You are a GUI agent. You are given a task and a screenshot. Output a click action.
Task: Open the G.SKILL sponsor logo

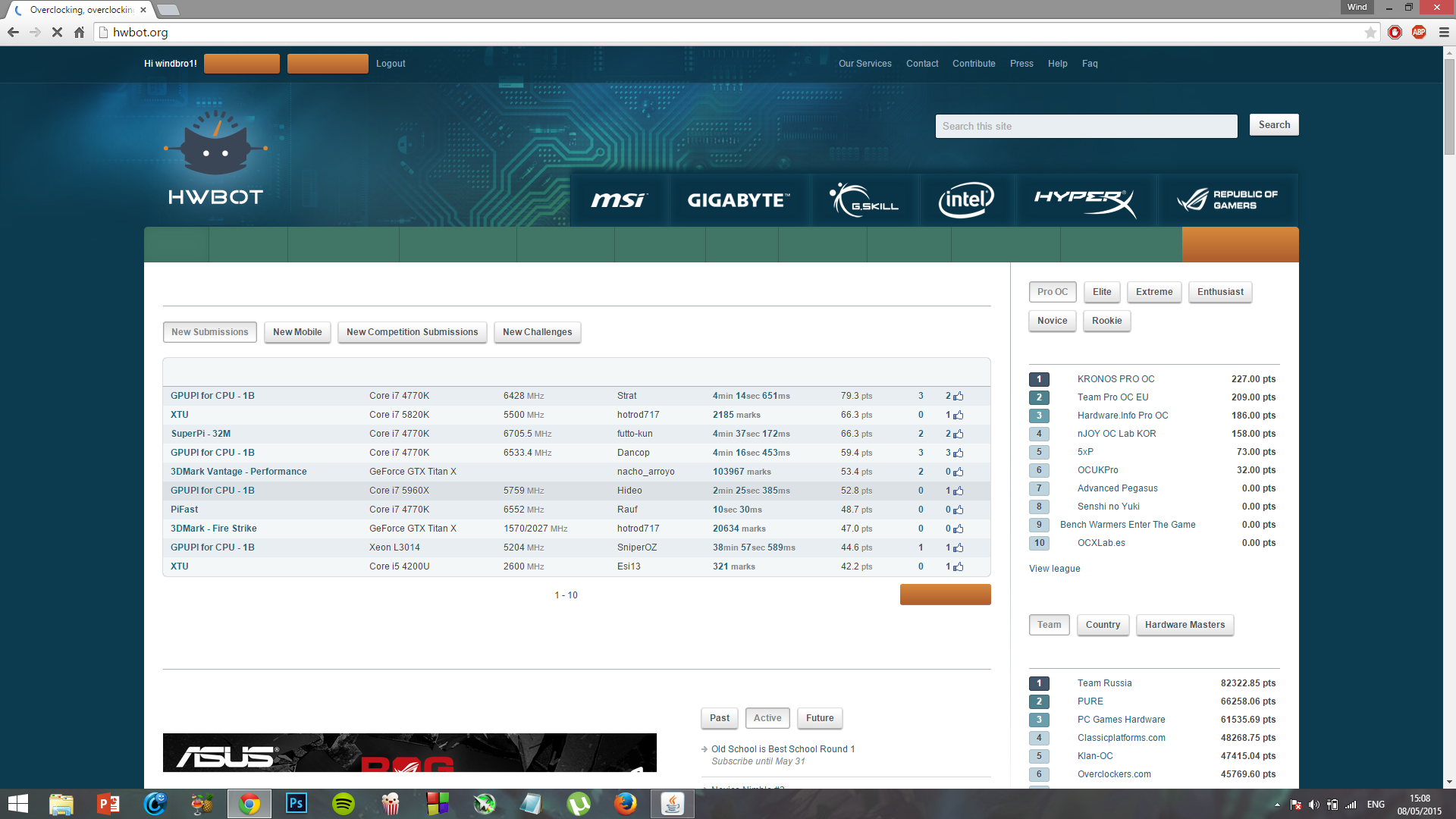click(864, 200)
